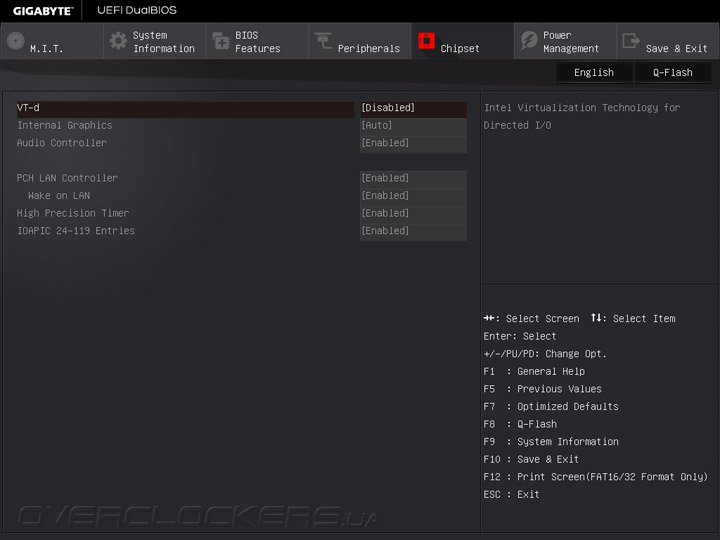Click the Select Screen help text
This screenshot has width=720, height=540.
[532, 319]
